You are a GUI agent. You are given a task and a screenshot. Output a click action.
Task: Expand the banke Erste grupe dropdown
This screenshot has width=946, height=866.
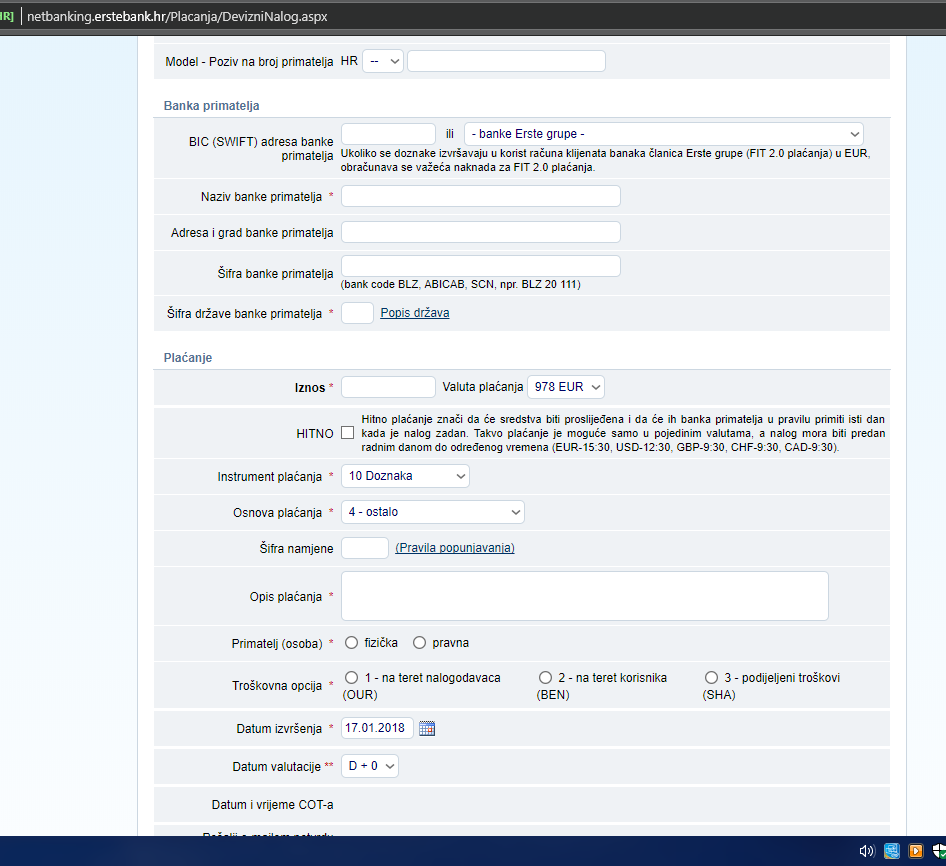click(x=664, y=134)
